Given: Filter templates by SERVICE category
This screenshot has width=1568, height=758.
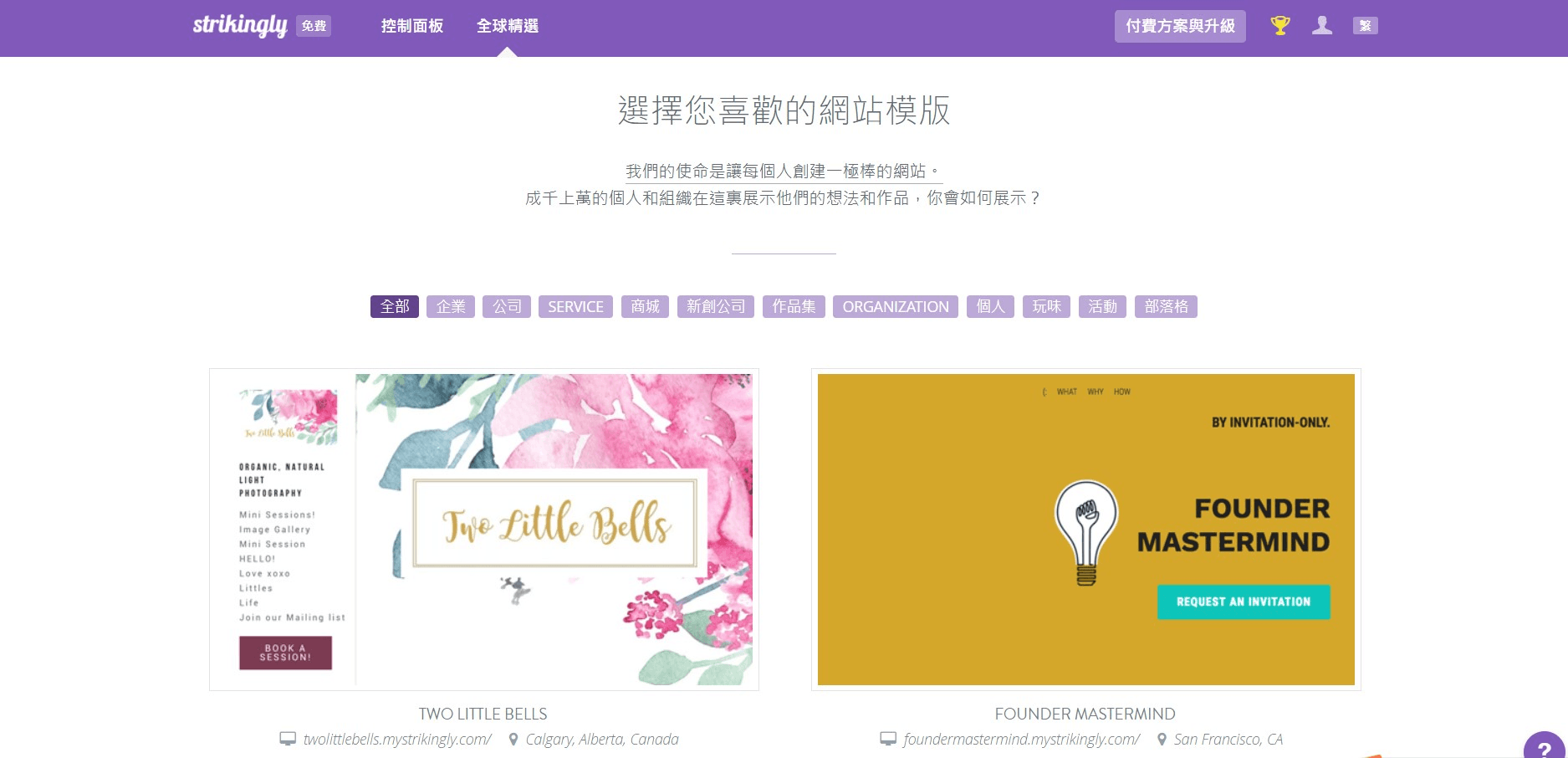Looking at the screenshot, I should point(575,306).
